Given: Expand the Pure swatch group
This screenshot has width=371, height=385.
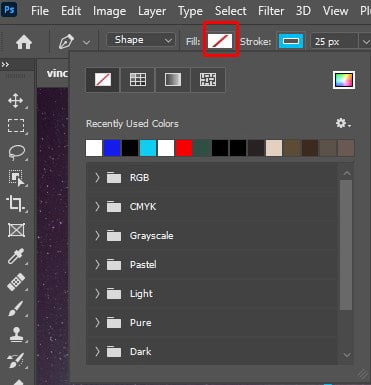Looking at the screenshot, I should [97, 323].
